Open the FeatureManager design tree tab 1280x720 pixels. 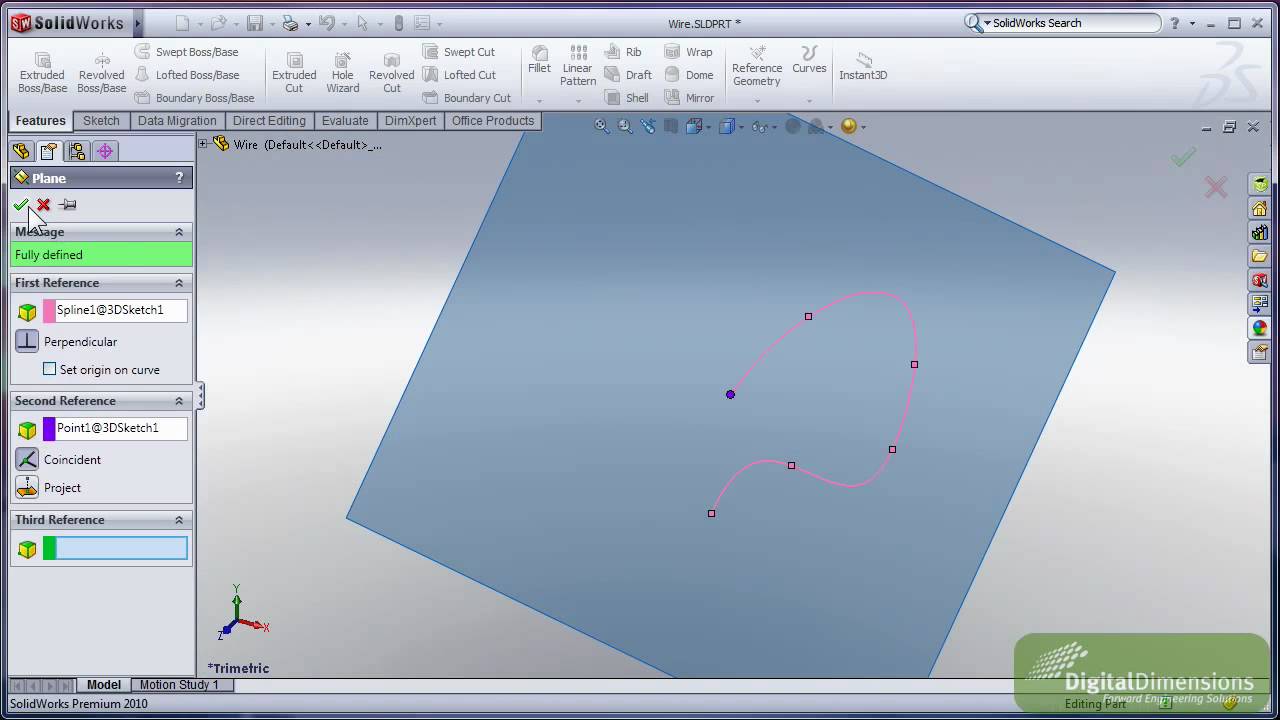(21, 151)
